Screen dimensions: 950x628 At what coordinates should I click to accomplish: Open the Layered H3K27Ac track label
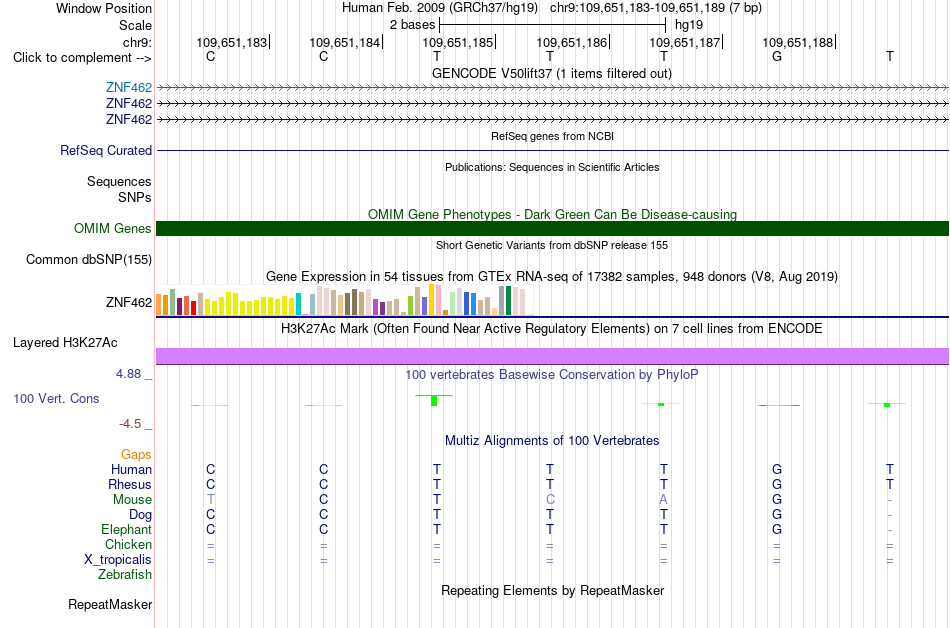pos(65,342)
